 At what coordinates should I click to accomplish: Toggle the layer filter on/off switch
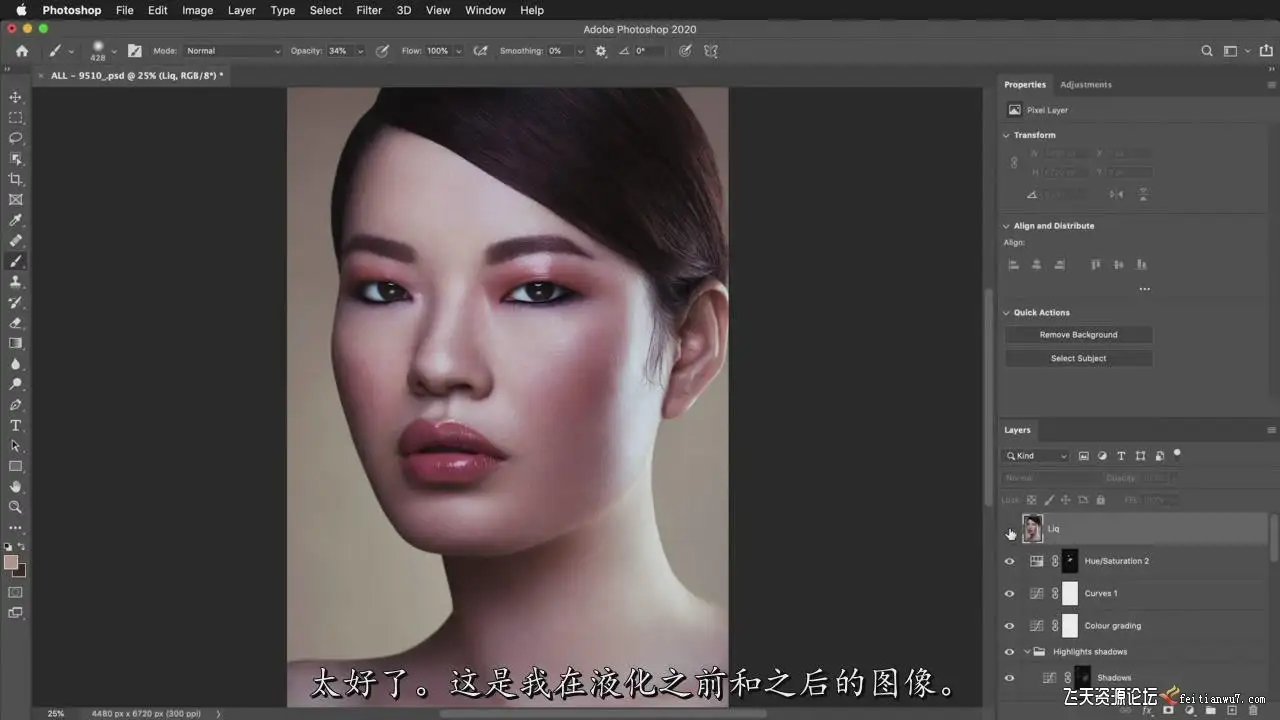1177,454
